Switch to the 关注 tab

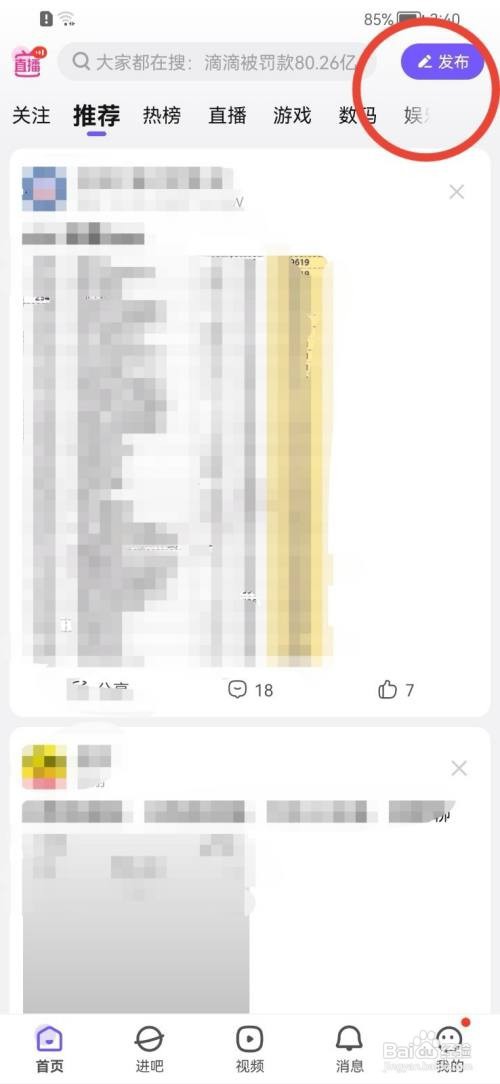(x=31, y=115)
